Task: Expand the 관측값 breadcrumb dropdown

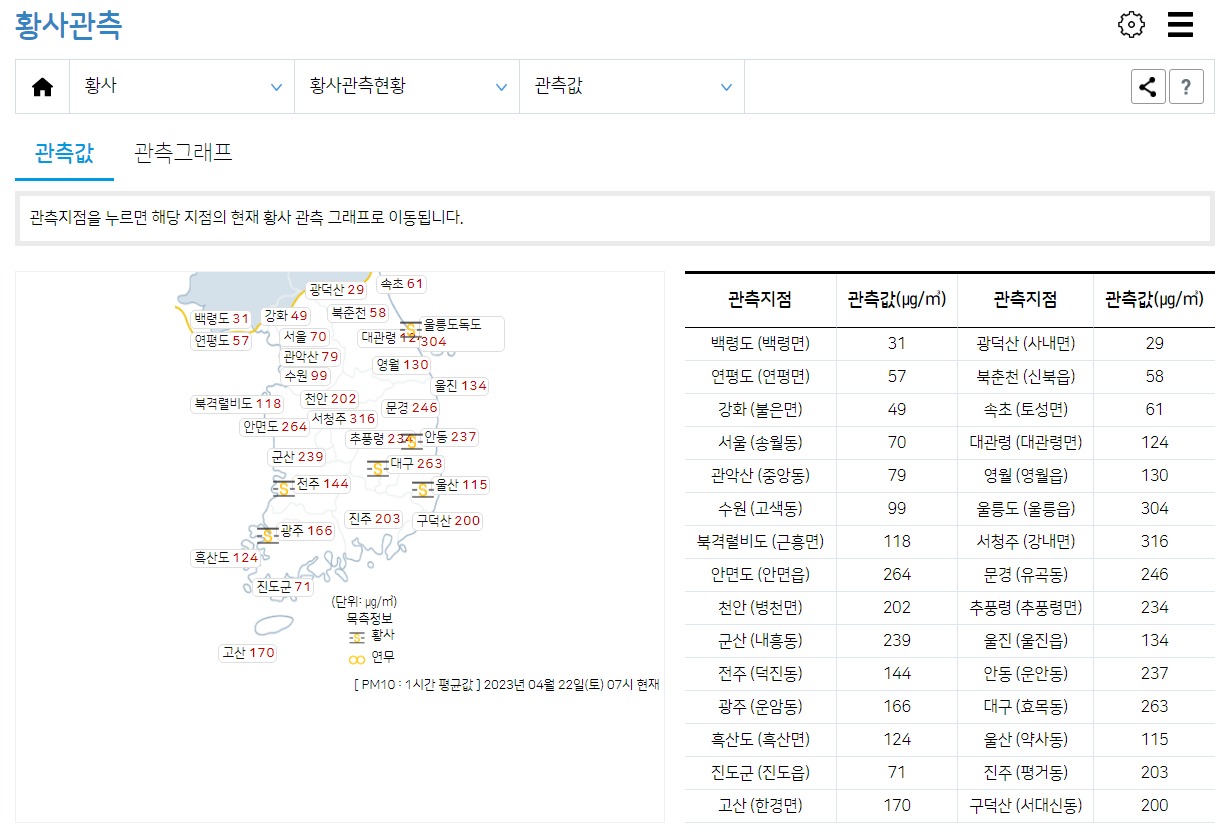Action: tap(632, 87)
